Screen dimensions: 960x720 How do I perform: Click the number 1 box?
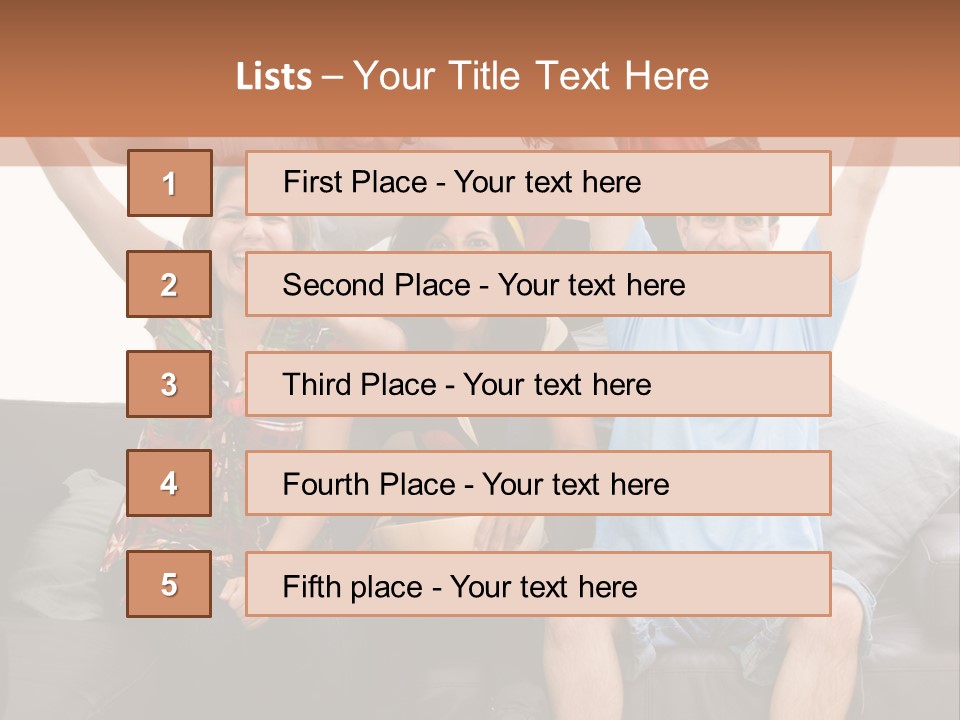pos(169,183)
